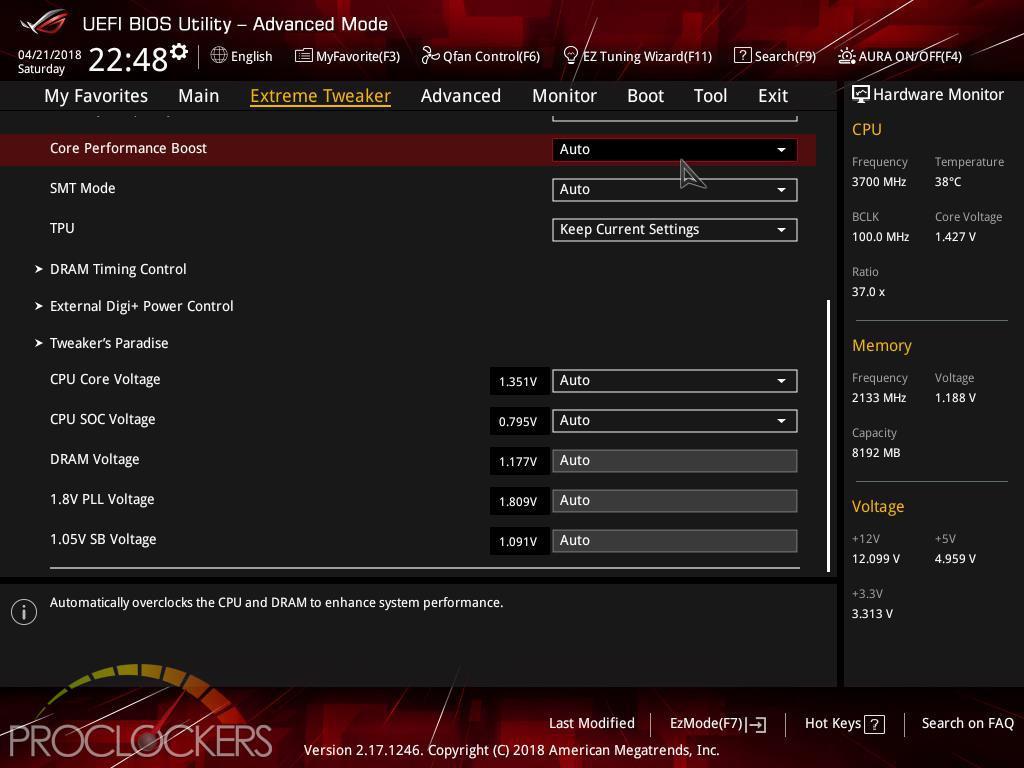
Task: Open the Exit tab
Action: (x=773, y=96)
